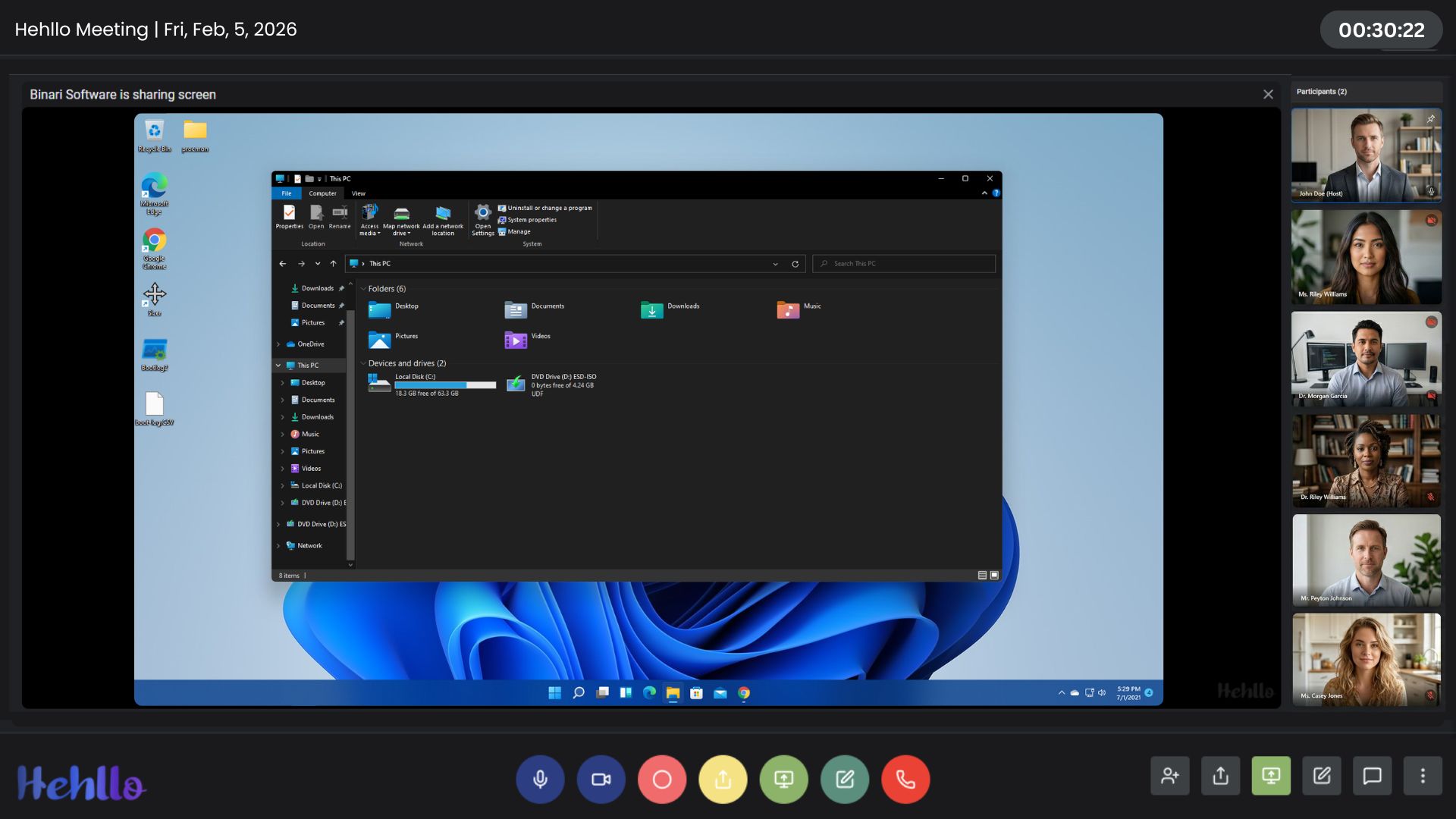
Task: Switch to the Computer ribbon tab
Action: pos(322,193)
